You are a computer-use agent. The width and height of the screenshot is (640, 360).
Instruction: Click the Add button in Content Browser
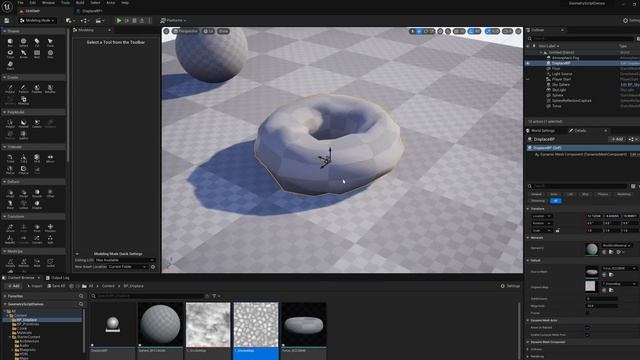[x=13, y=286]
